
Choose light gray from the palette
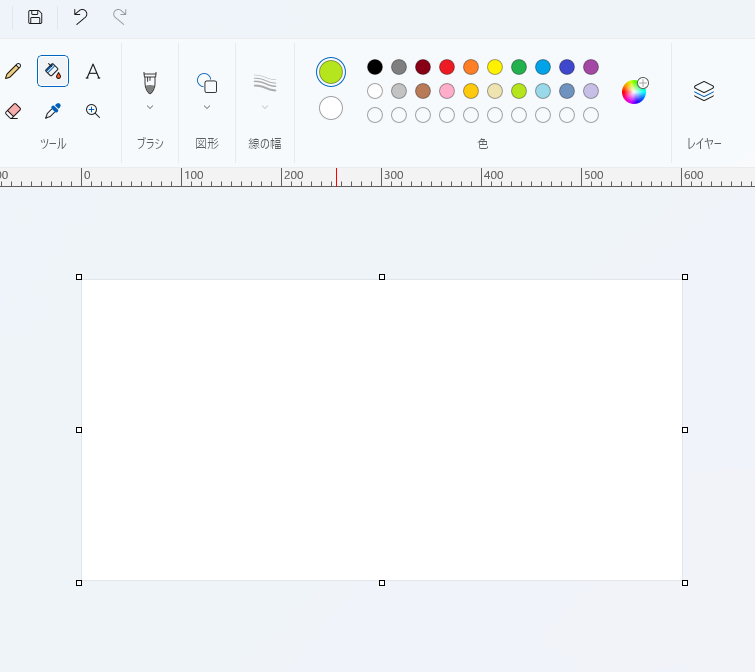pos(399,91)
